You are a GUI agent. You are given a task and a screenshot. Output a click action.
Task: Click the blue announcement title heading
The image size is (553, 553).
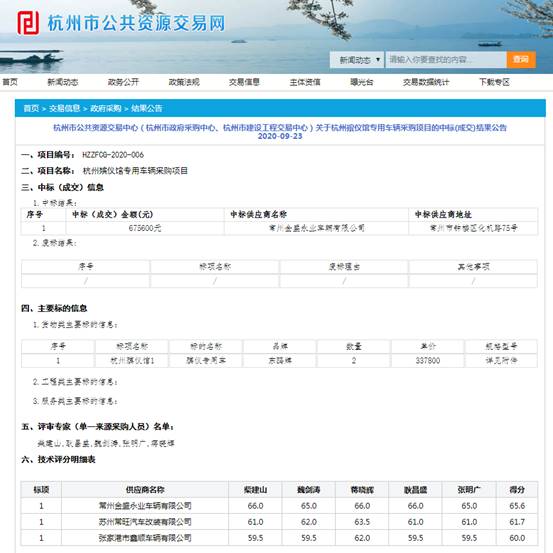pyautogui.click(x=280, y=132)
